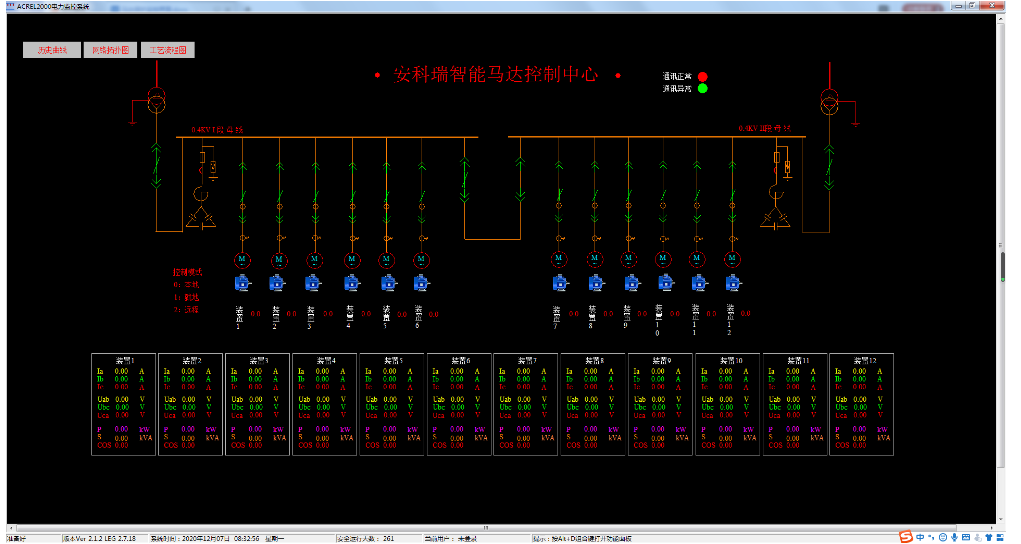Screen dimensions: 1021x544
Task: Click the red communication status indicator light
Action: click(703, 76)
